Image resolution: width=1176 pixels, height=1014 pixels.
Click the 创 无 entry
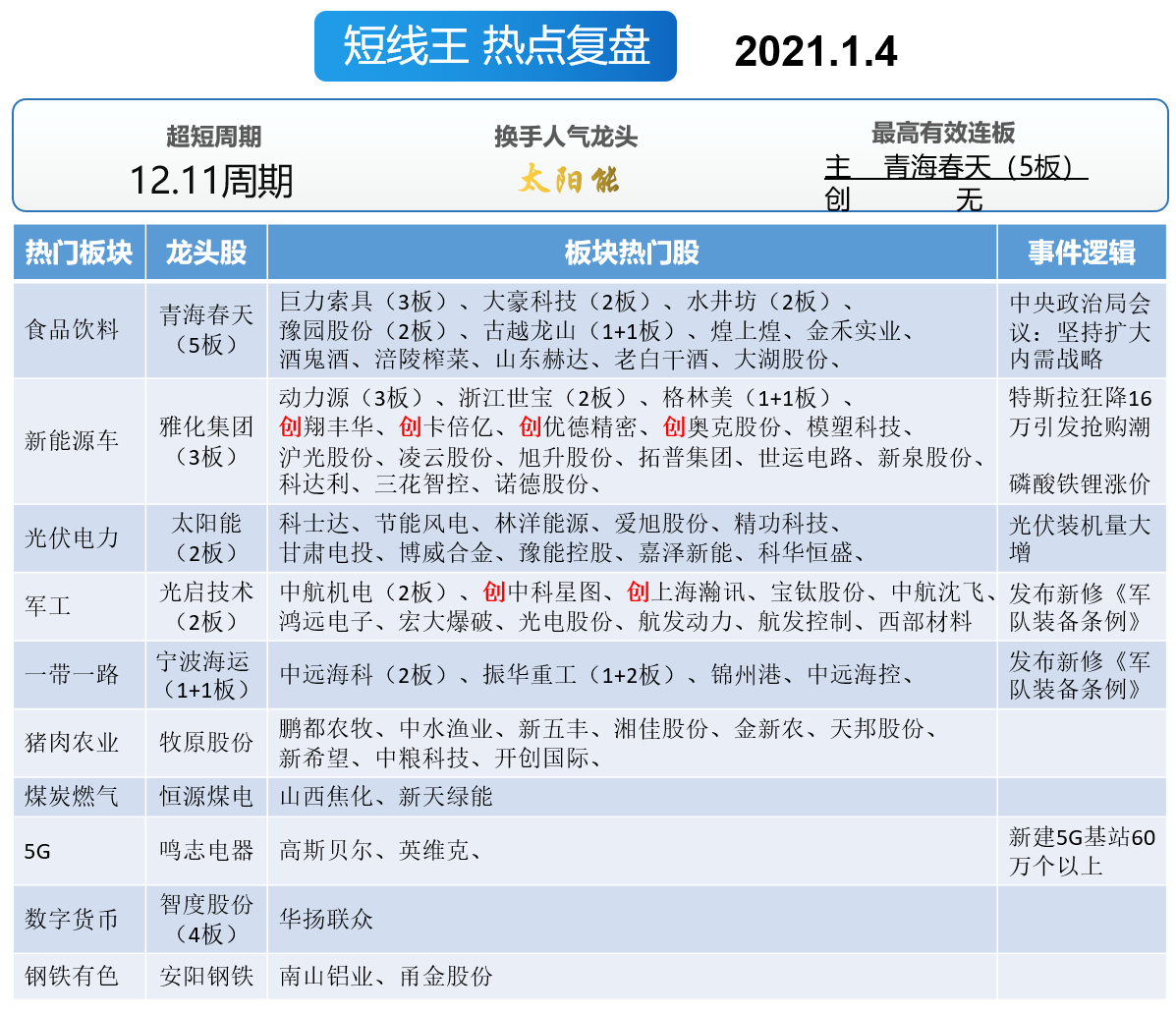coord(904,199)
